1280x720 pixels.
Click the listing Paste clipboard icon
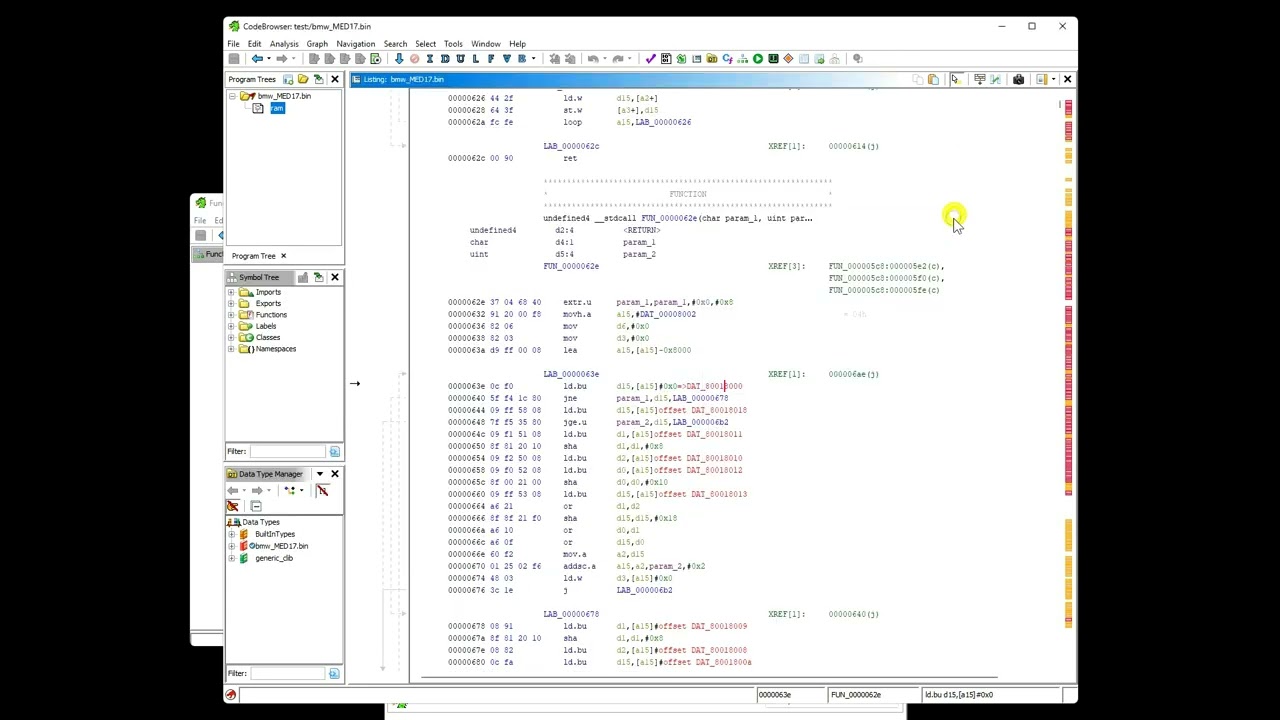tap(933, 79)
